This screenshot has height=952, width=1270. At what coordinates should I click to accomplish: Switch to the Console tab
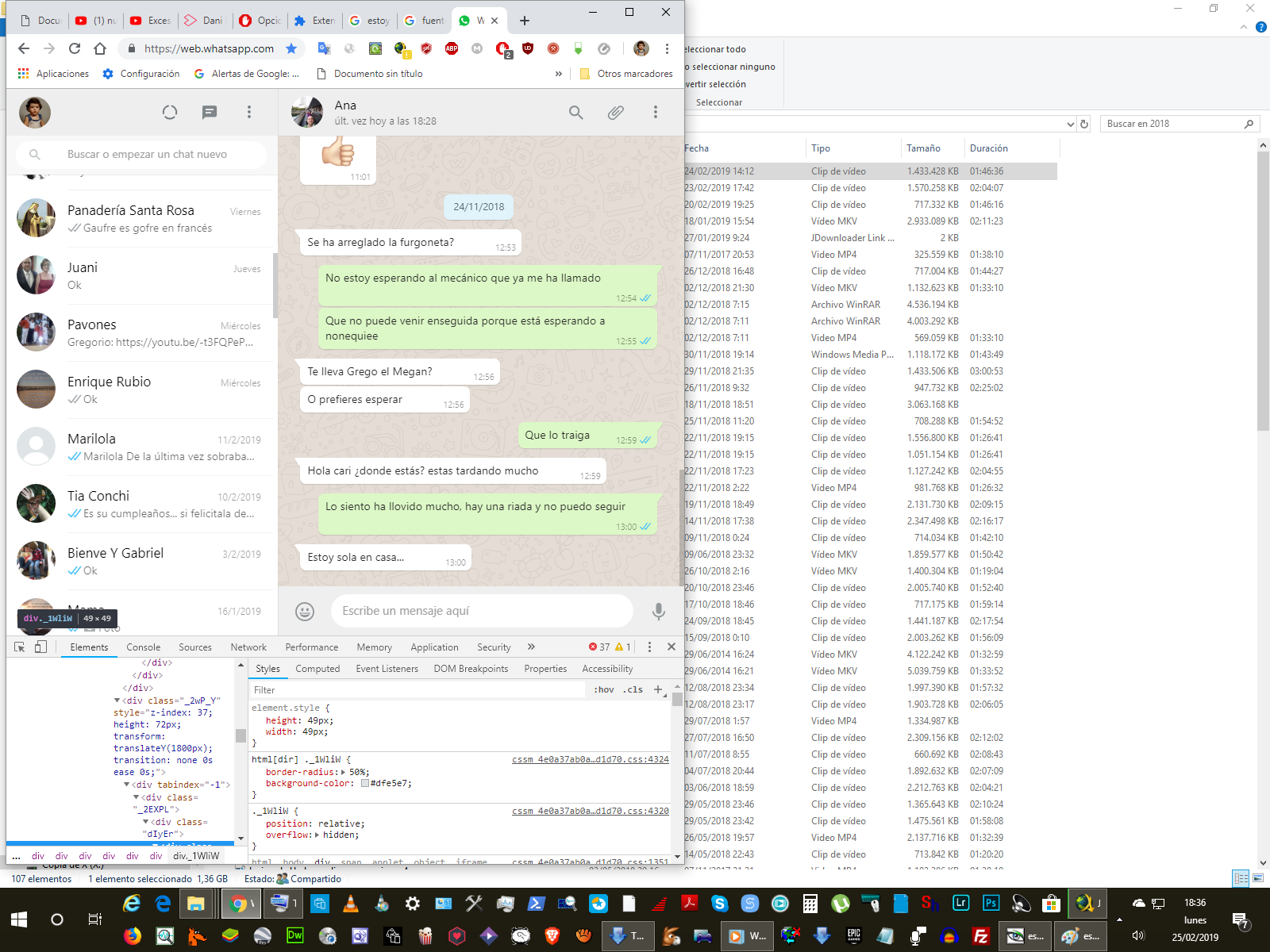[x=143, y=647]
